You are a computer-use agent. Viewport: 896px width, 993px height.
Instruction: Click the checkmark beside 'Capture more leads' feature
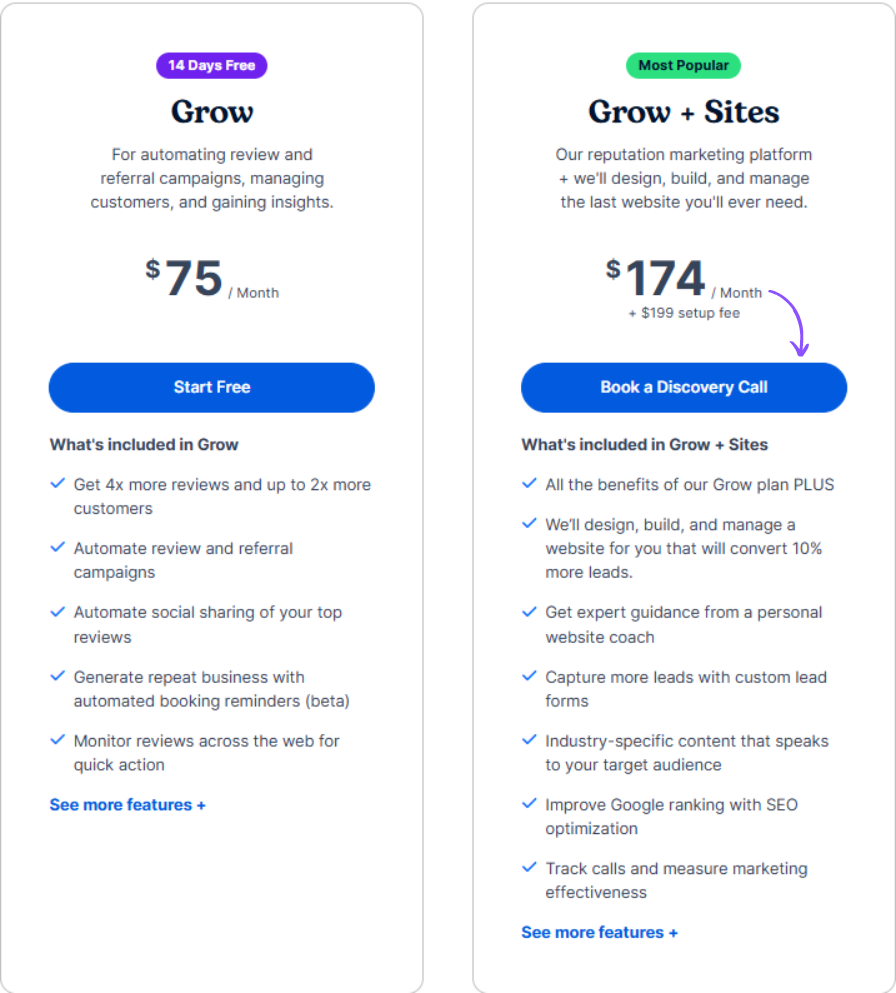[529, 675]
